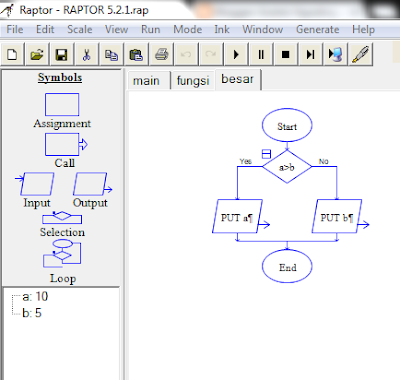Click the test server computer icon
400x380 pixels.
(335, 54)
